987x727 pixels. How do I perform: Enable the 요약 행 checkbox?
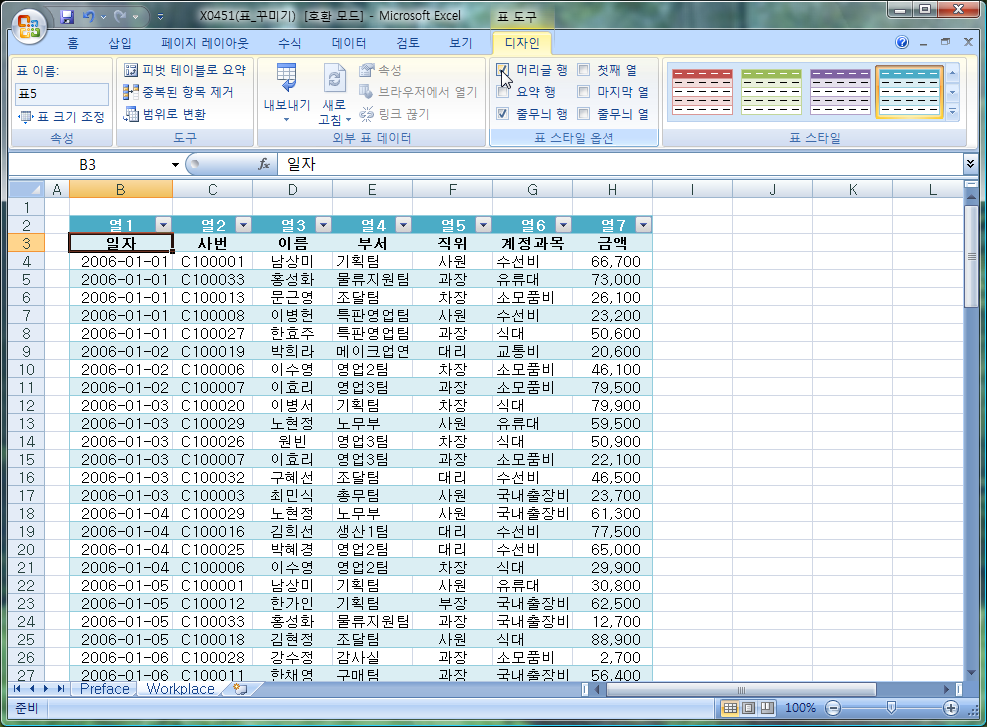tap(502, 92)
